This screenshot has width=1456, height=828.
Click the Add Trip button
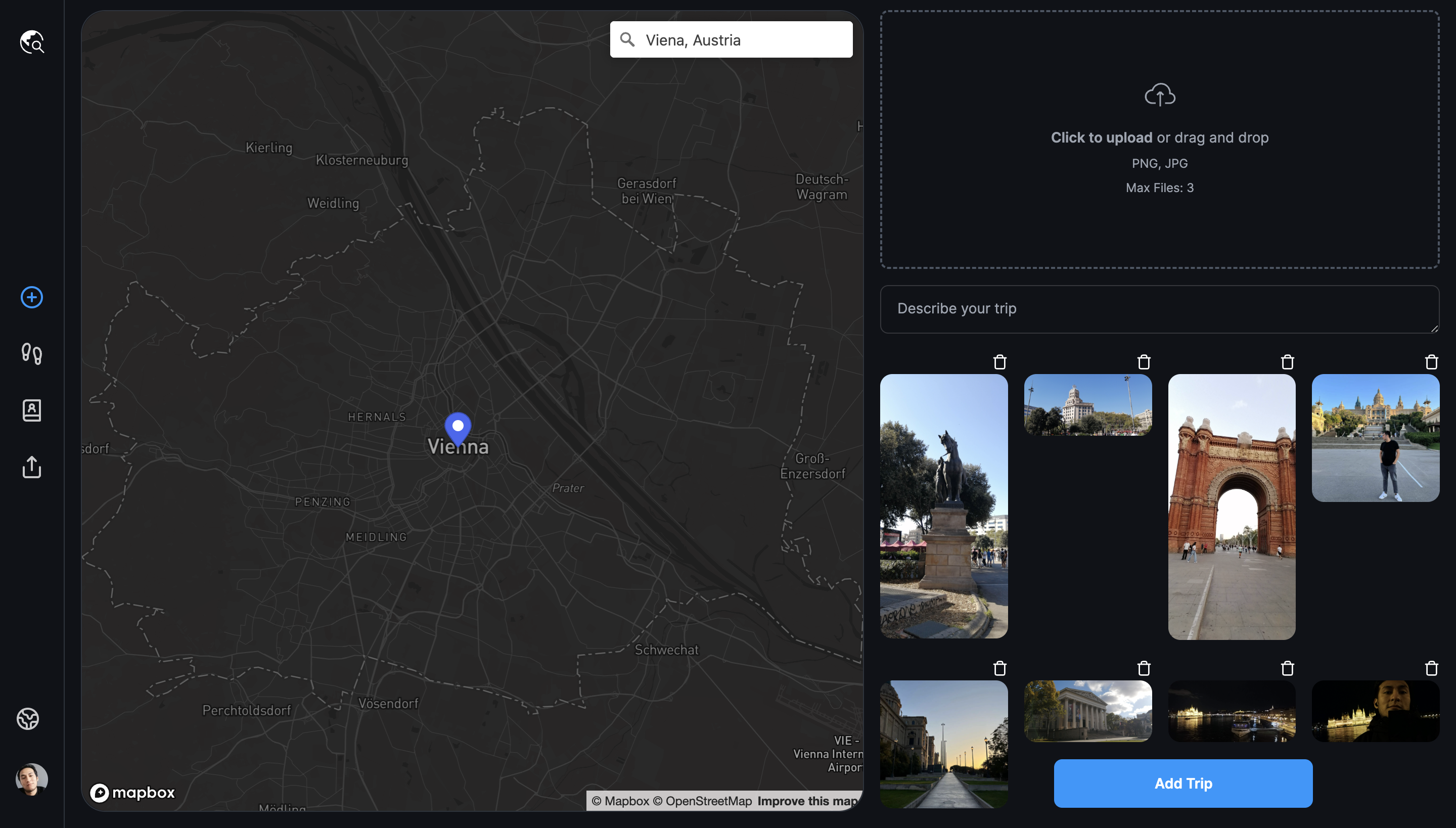coord(1183,783)
